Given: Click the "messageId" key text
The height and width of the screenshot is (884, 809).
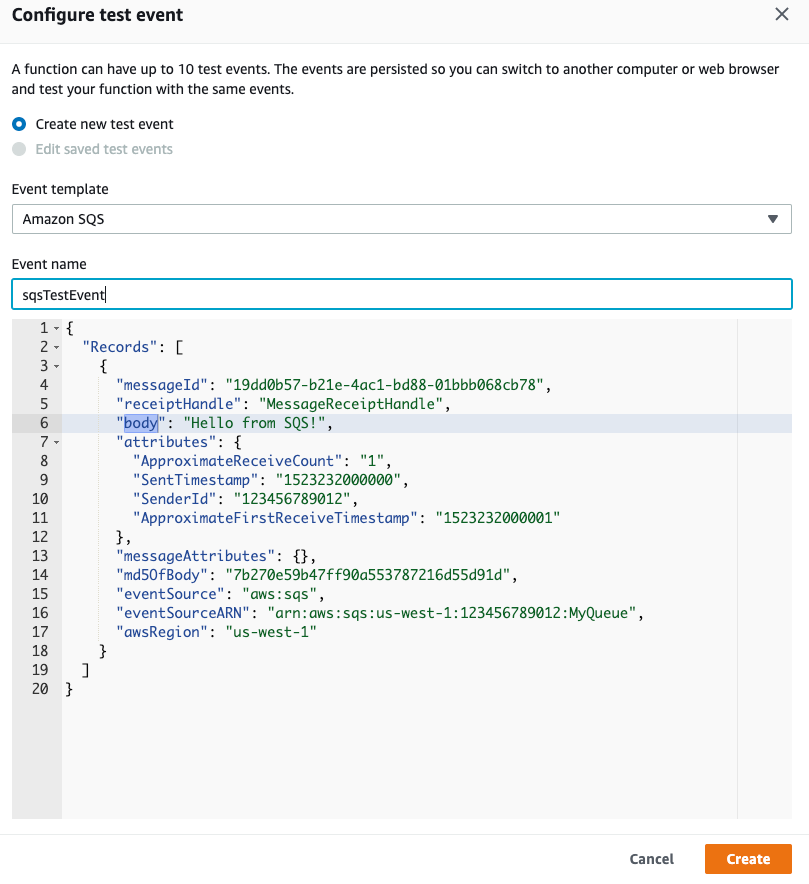Looking at the screenshot, I should click(x=162, y=385).
